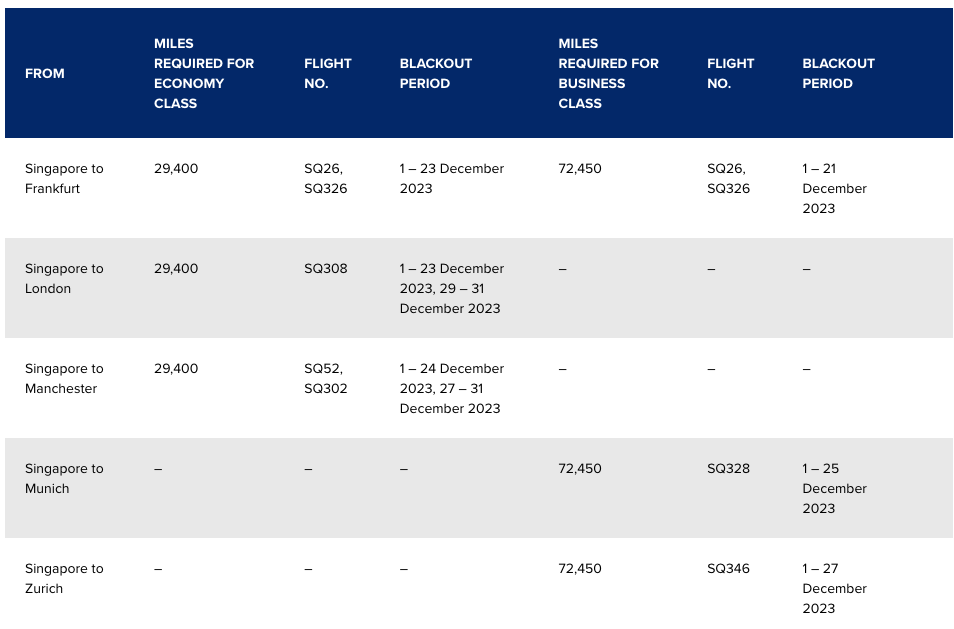Click the Singapore to Manchester route cell
The width and height of the screenshot is (954, 629).
(x=64, y=378)
